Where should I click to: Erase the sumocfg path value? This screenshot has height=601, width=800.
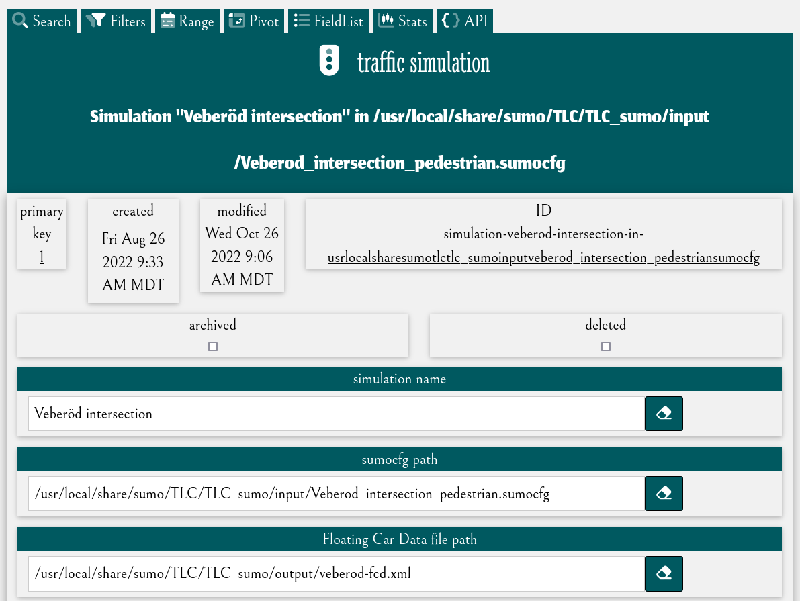click(664, 493)
